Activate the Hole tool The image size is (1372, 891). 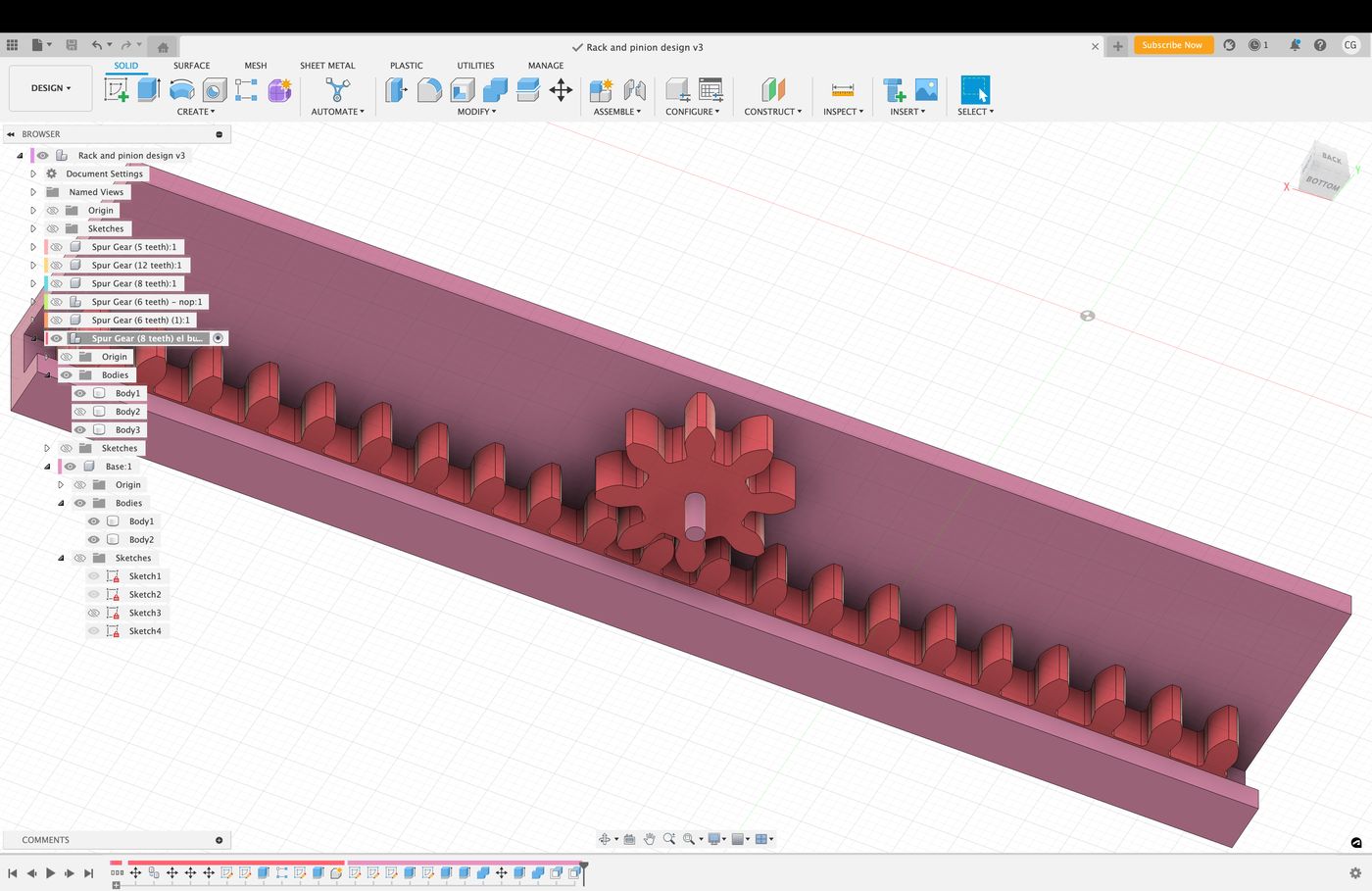coord(214,90)
